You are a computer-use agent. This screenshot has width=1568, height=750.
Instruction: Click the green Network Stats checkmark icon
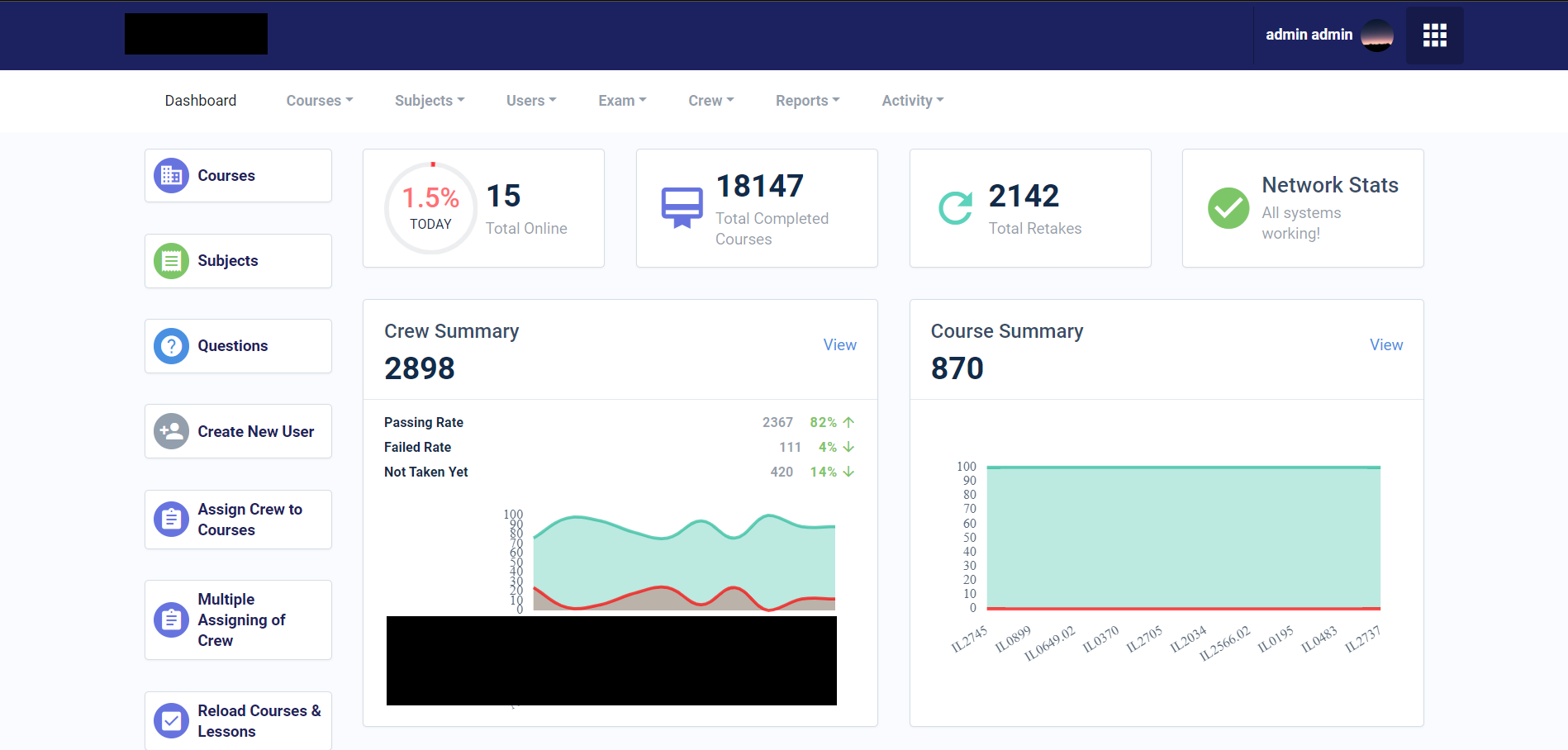pos(1228,208)
